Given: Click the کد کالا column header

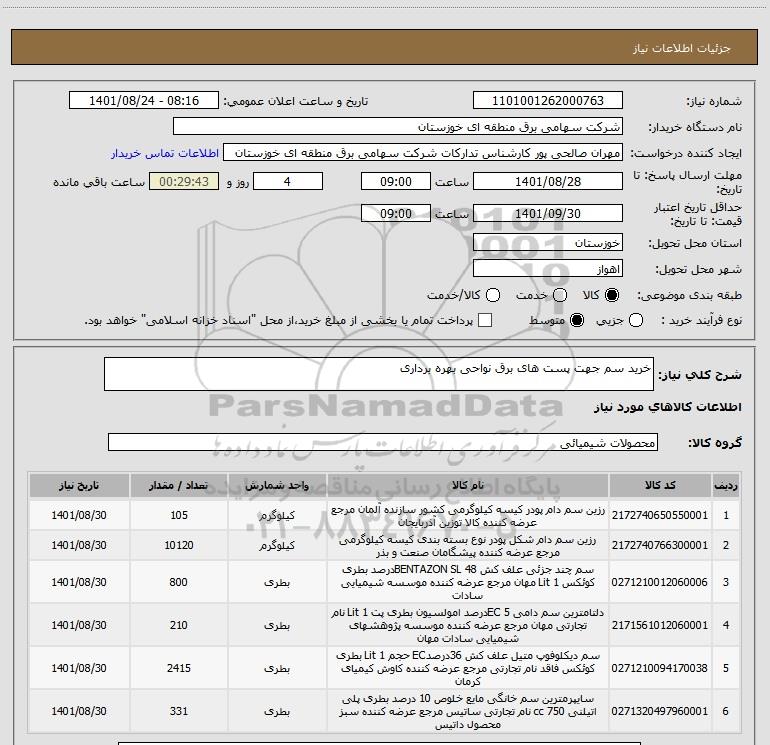Looking at the screenshot, I should (660, 485).
